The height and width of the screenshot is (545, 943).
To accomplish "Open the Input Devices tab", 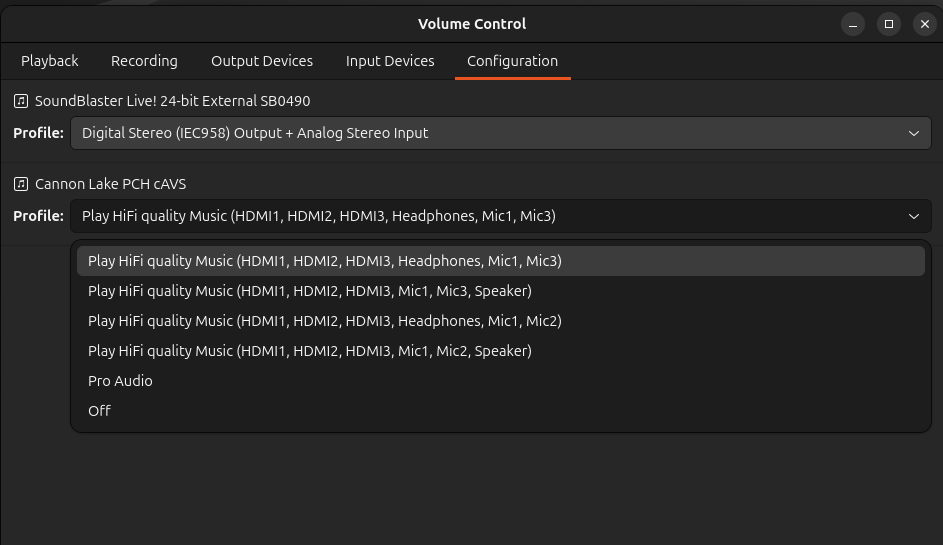I will tap(390, 61).
